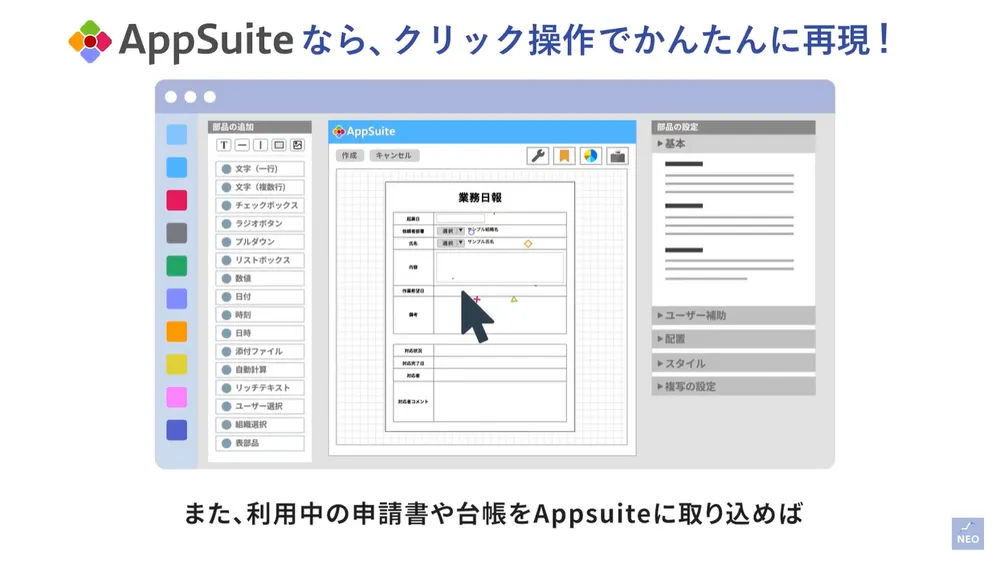Select the text label "T" part icon
The height and width of the screenshot is (561, 1000).
tap(224, 145)
